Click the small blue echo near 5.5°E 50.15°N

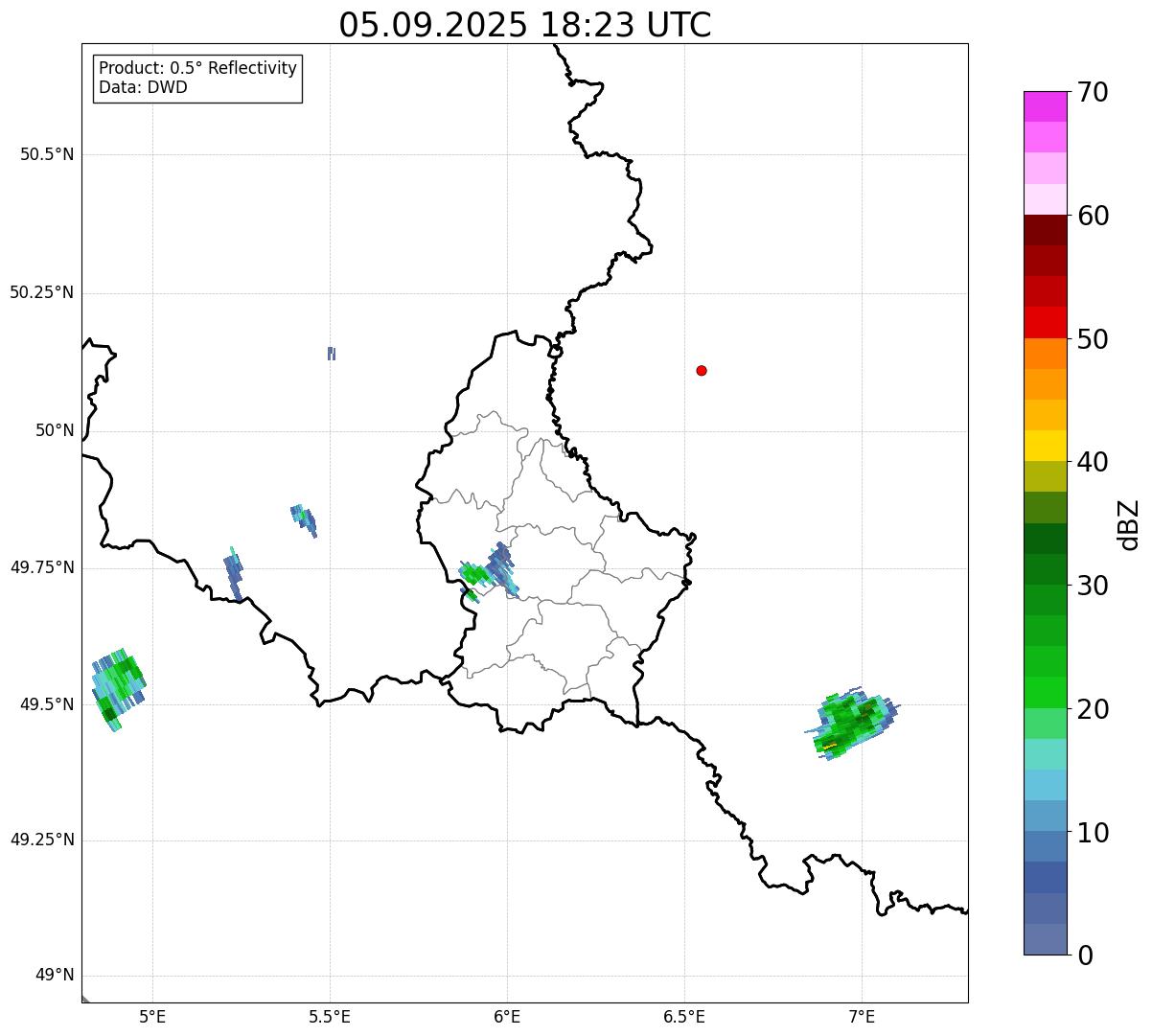[x=332, y=354]
